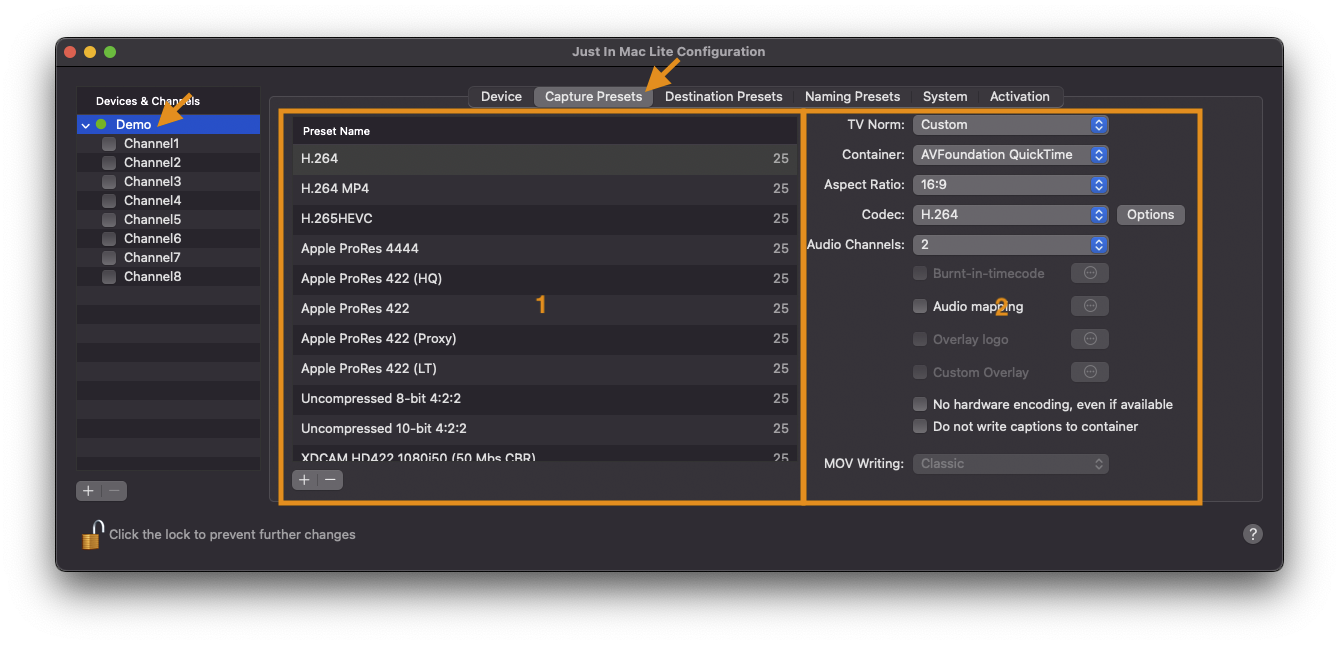This screenshot has height=645, width=1339.
Task: Enable the Channel3 checkbox
Action: click(x=109, y=182)
